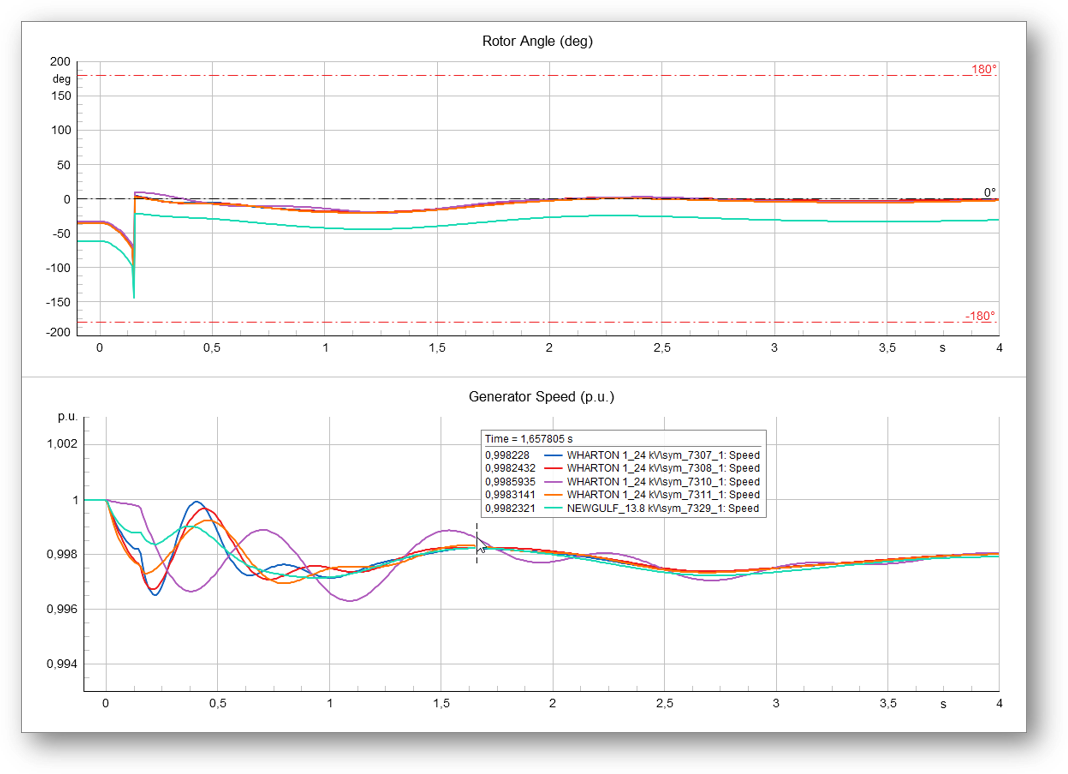The width and height of the screenshot is (1068, 774).
Task: Click the 1,002 tick on speed y-axis
Action: [62, 445]
